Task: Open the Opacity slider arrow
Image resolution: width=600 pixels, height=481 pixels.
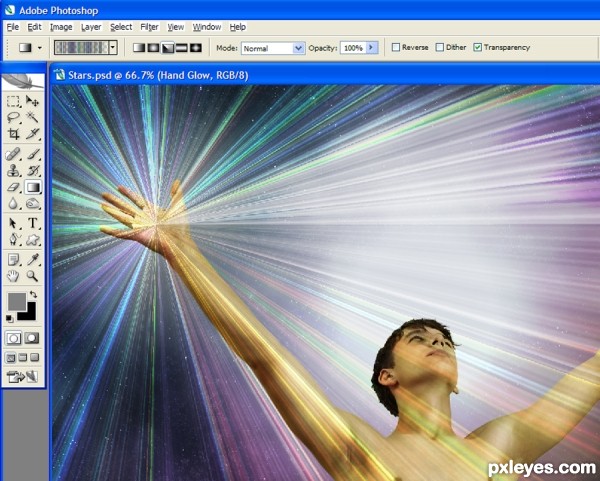Action: click(x=372, y=47)
